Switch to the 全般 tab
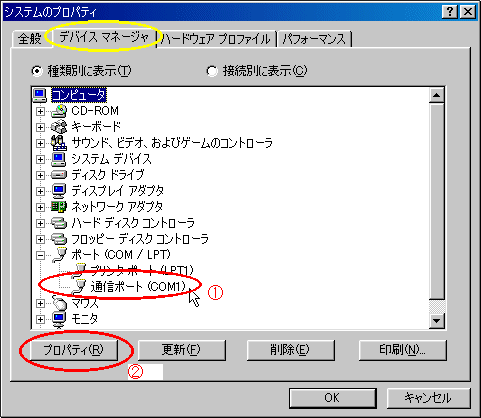Screen dimensions: 481x418 pos(30,39)
